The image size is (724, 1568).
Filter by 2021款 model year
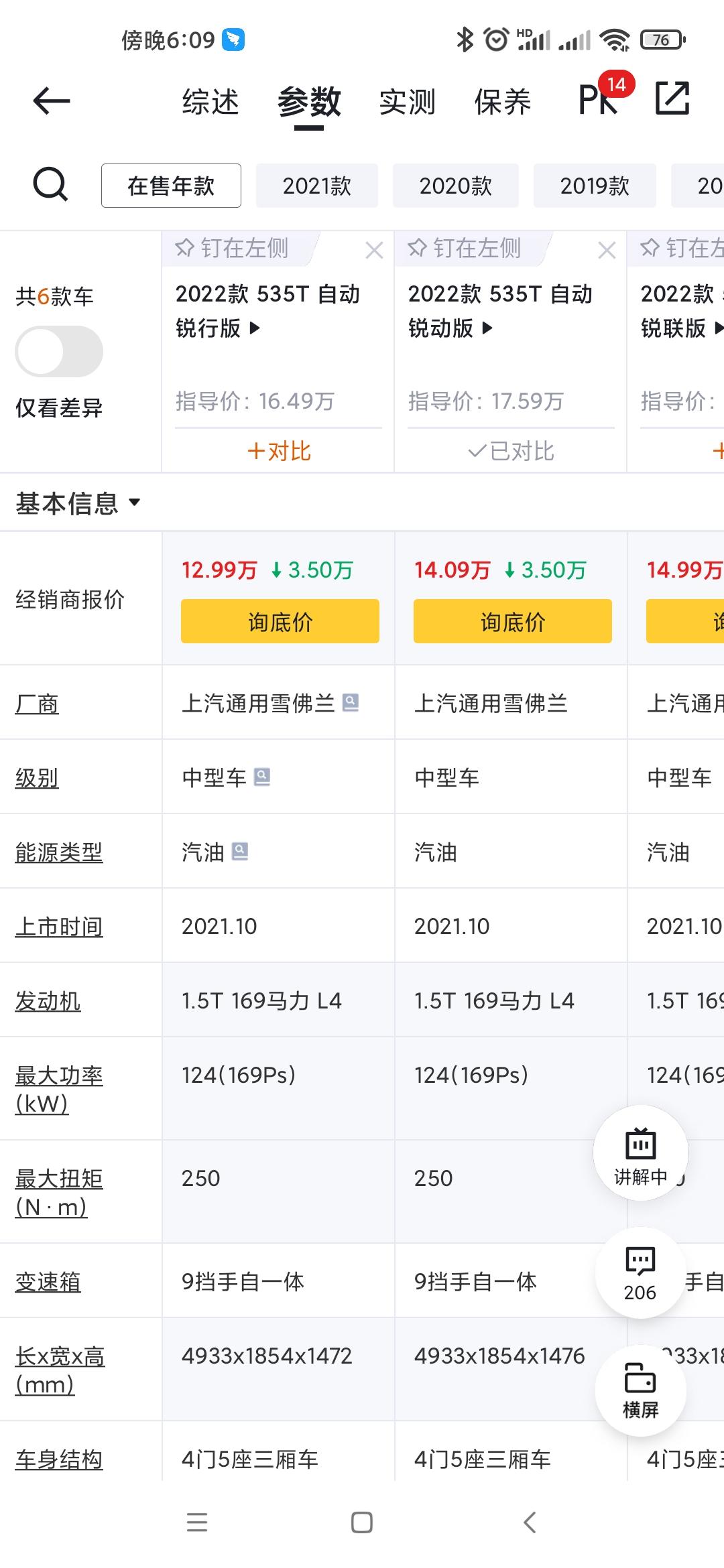click(x=317, y=186)
